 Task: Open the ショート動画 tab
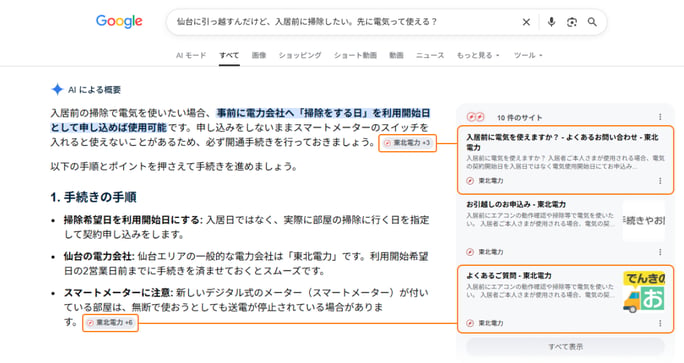(x=355, y=55)
